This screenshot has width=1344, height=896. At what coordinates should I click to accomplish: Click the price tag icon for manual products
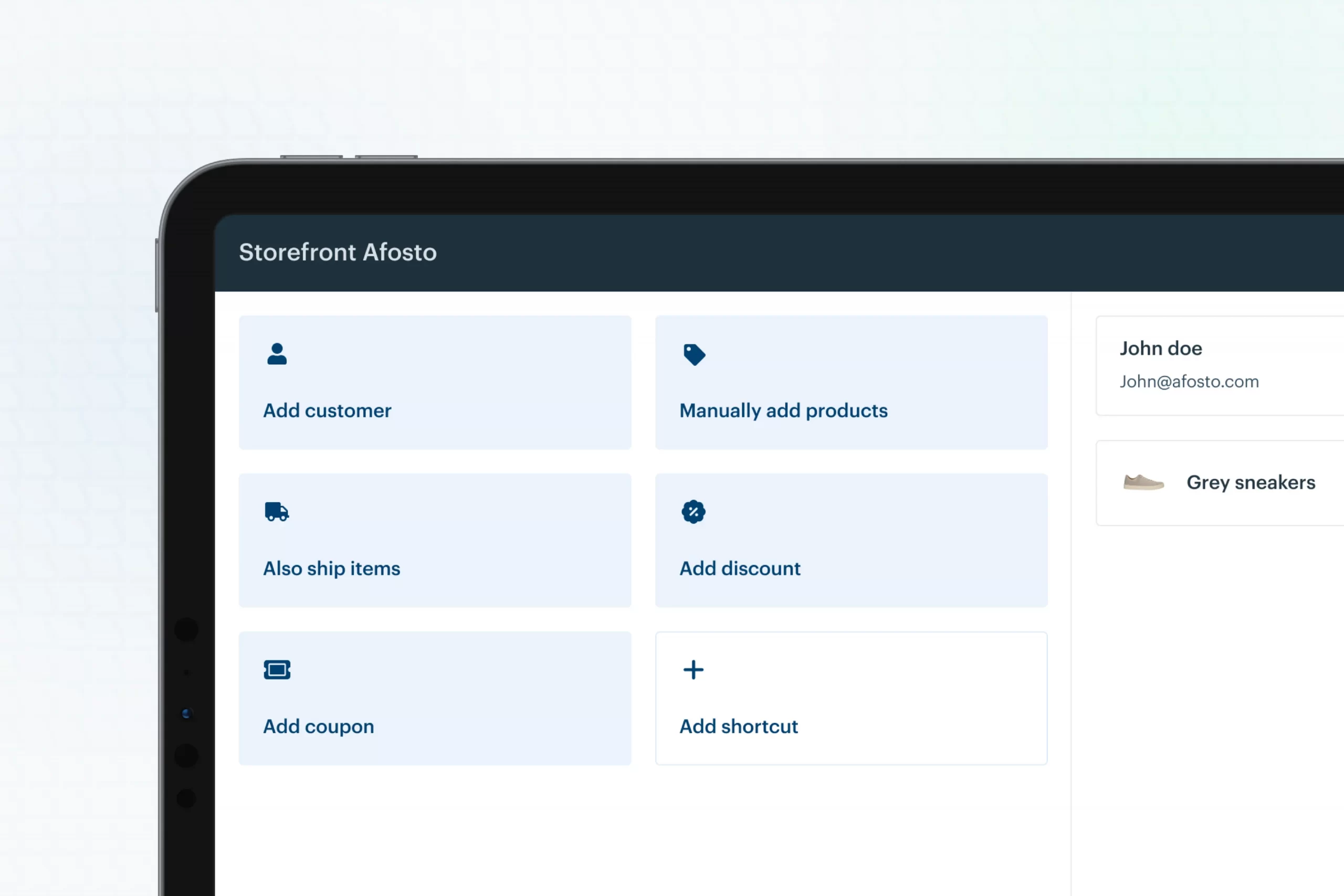coord(694,354)
